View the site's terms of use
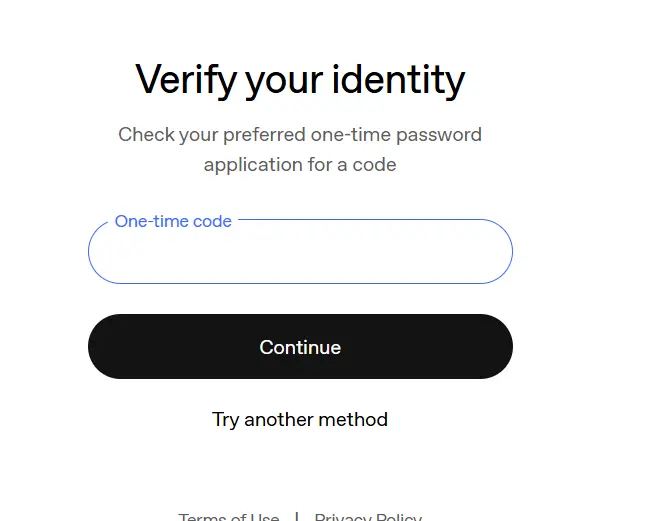 tap(229, 516)
